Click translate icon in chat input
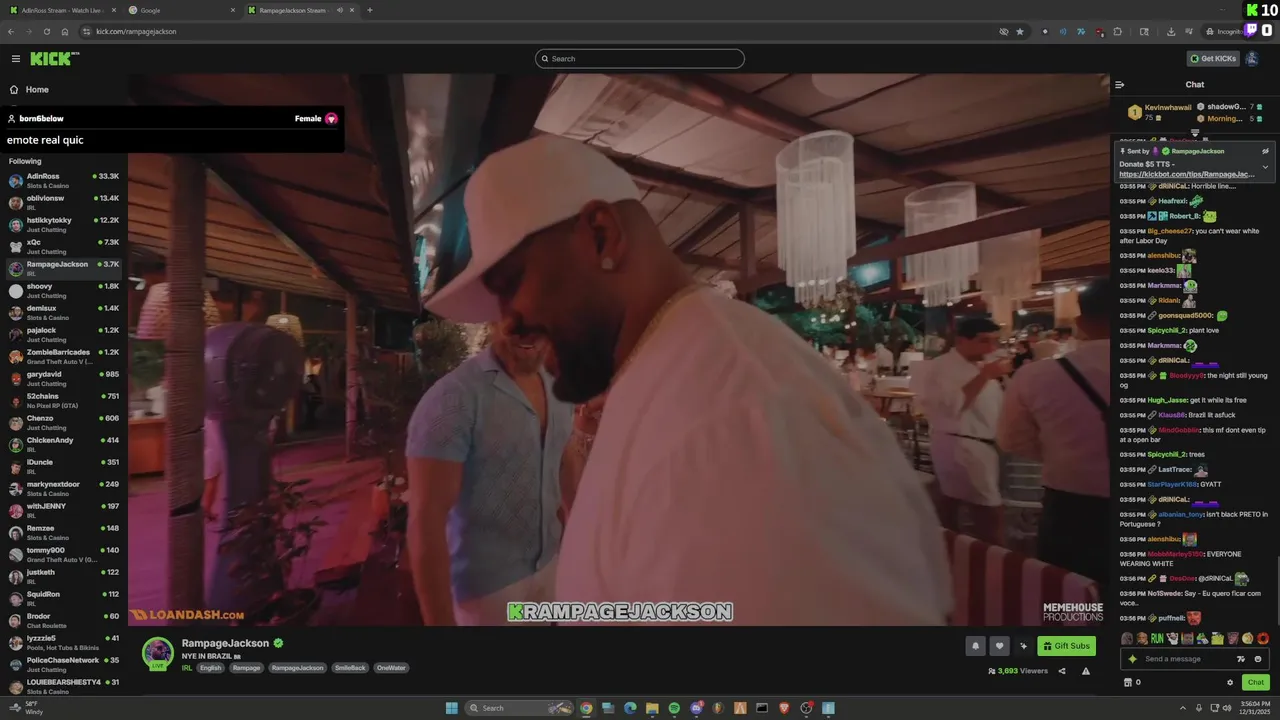Viewport: 1280px width, 720px height. click(x=1241, y=659)
